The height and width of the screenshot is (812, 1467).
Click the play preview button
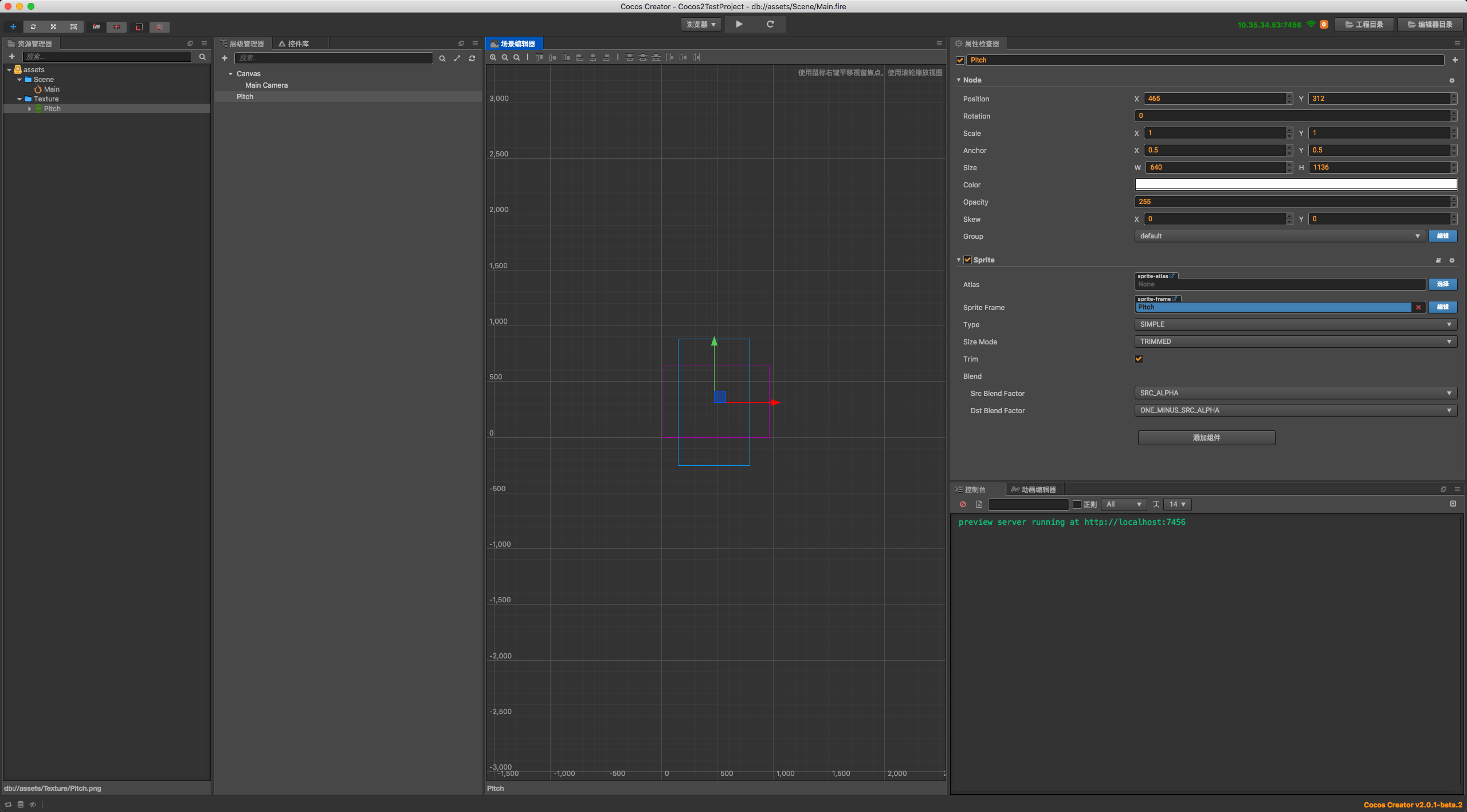tap(739, 24)
